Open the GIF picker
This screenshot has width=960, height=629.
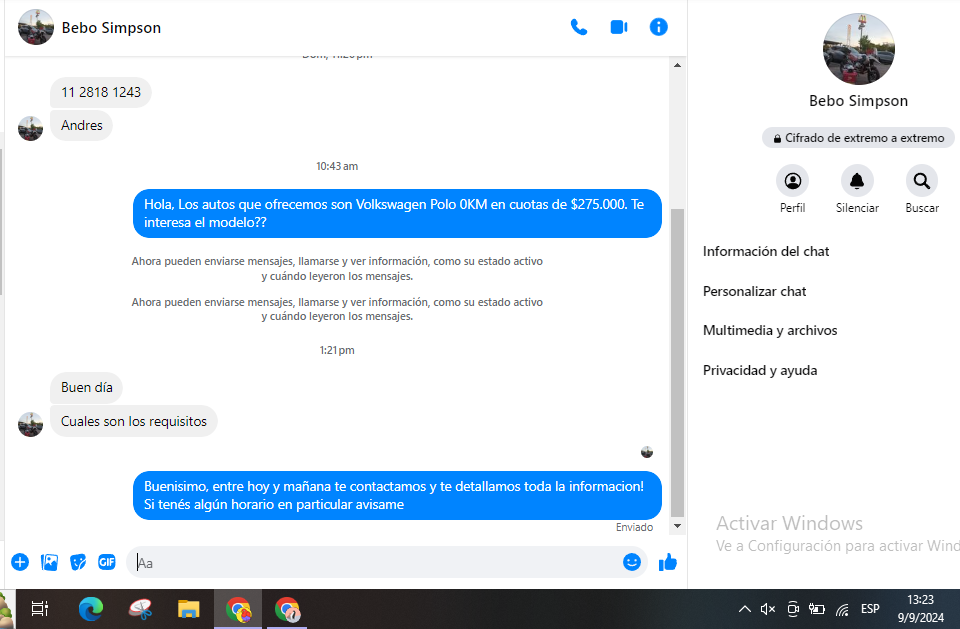point(107,562)
